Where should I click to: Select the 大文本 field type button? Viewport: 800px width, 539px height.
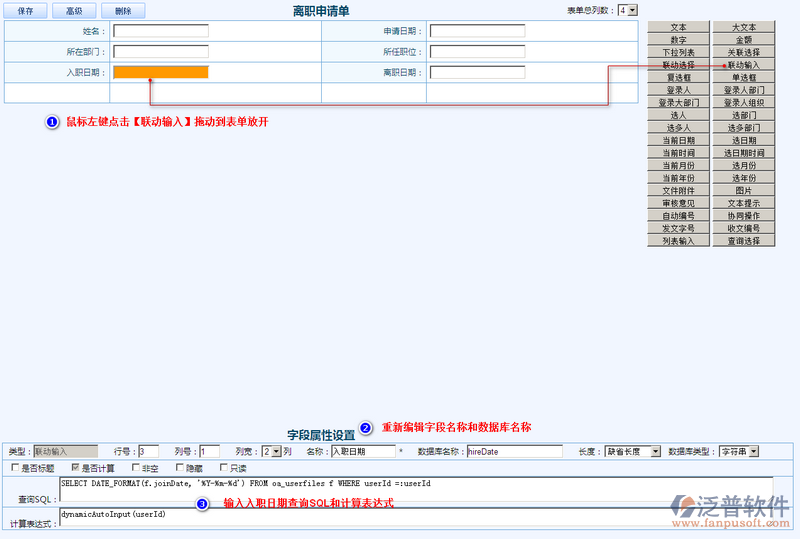[x=744, y=27]
